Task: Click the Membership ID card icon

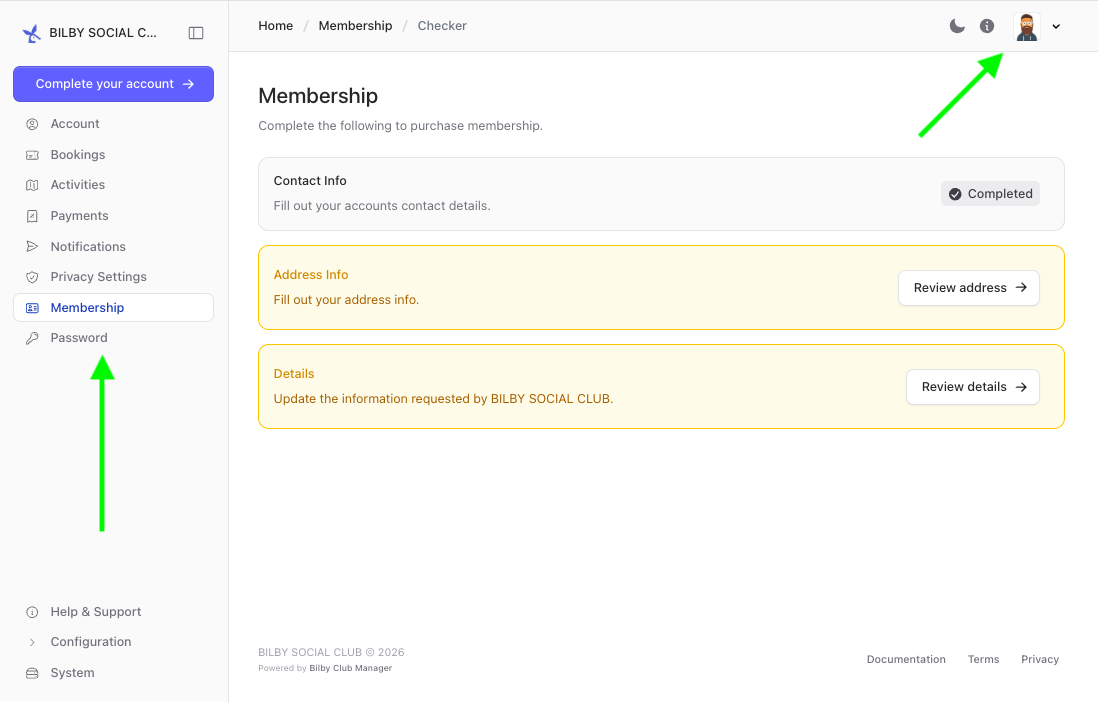Action: (x=32, y=308)
